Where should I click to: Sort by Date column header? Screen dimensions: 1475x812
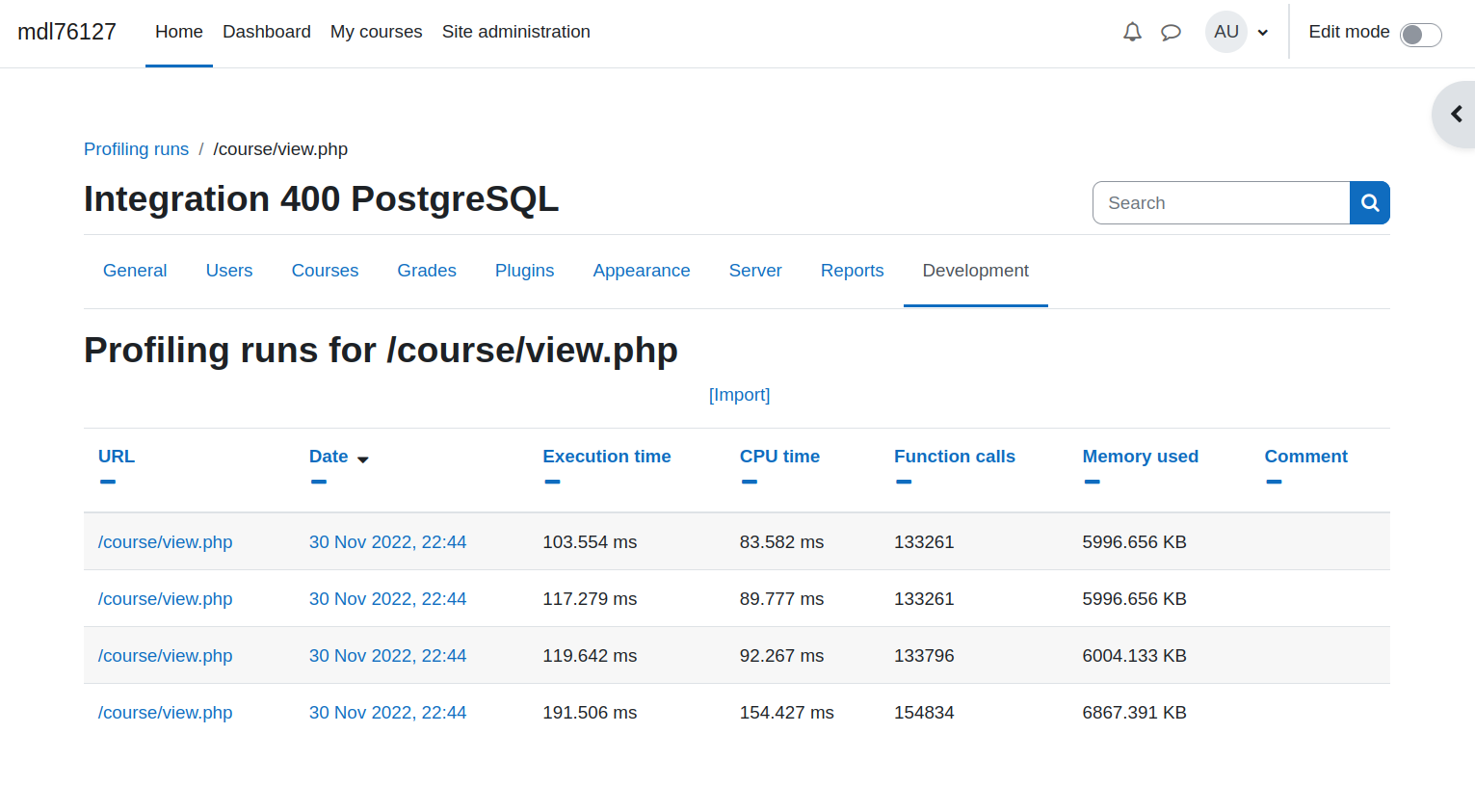pyautogui.click(x=329, y=457)
